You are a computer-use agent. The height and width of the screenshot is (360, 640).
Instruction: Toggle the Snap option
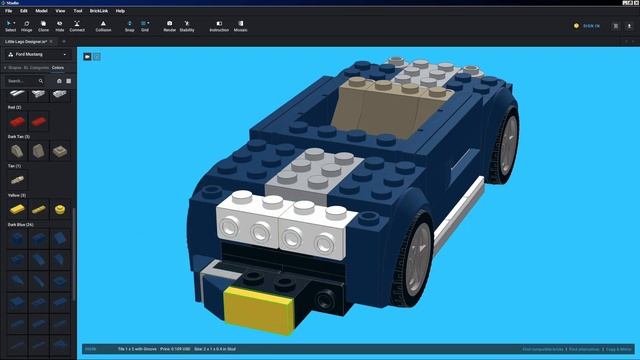(129, 26)
